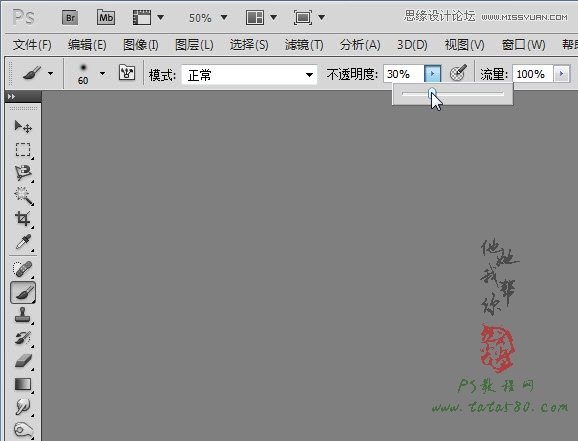
Task: Toggle tablet pressure for opacity icon
Action: pos(458,73)
